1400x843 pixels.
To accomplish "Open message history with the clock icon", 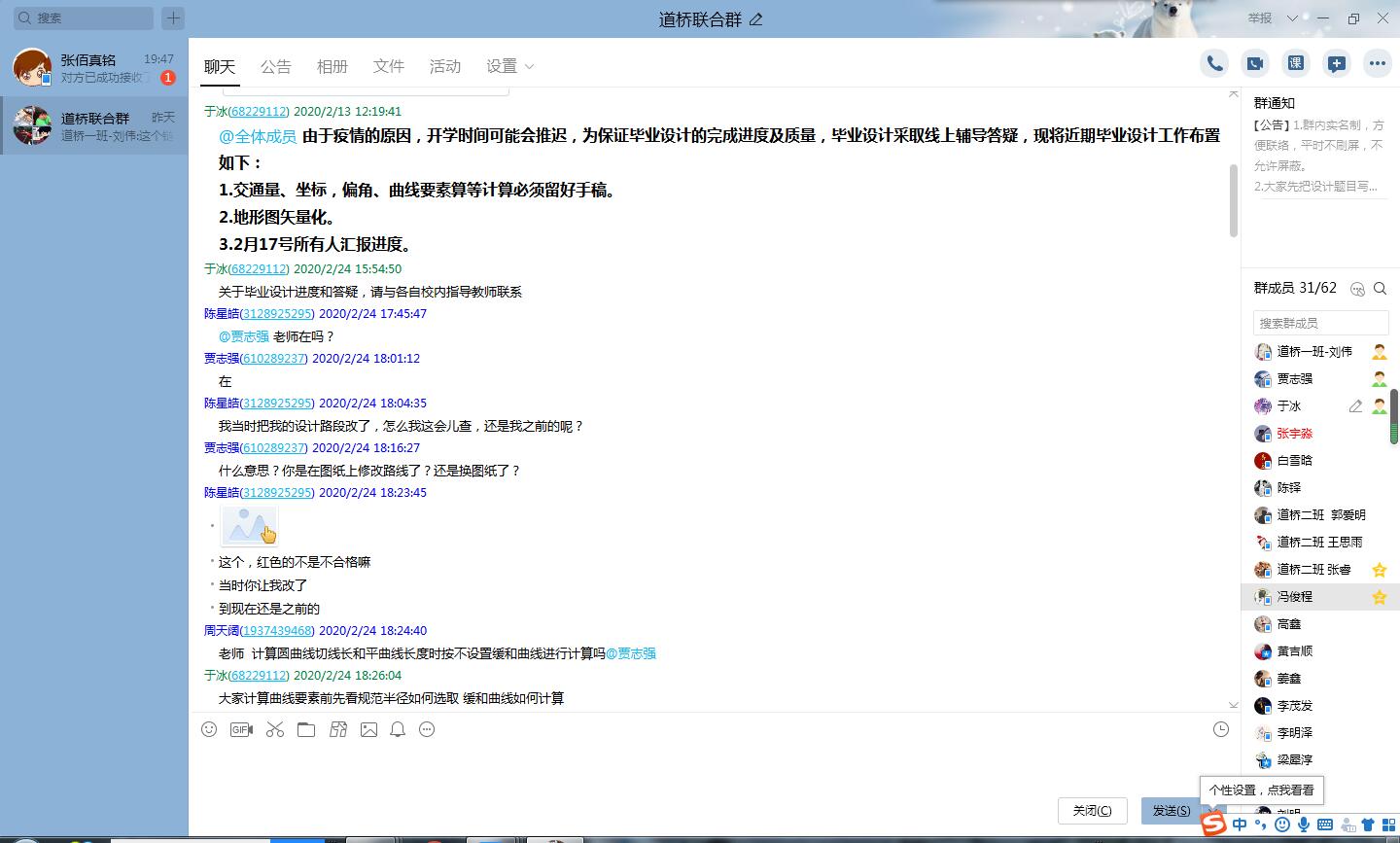I will point(1221,729).
